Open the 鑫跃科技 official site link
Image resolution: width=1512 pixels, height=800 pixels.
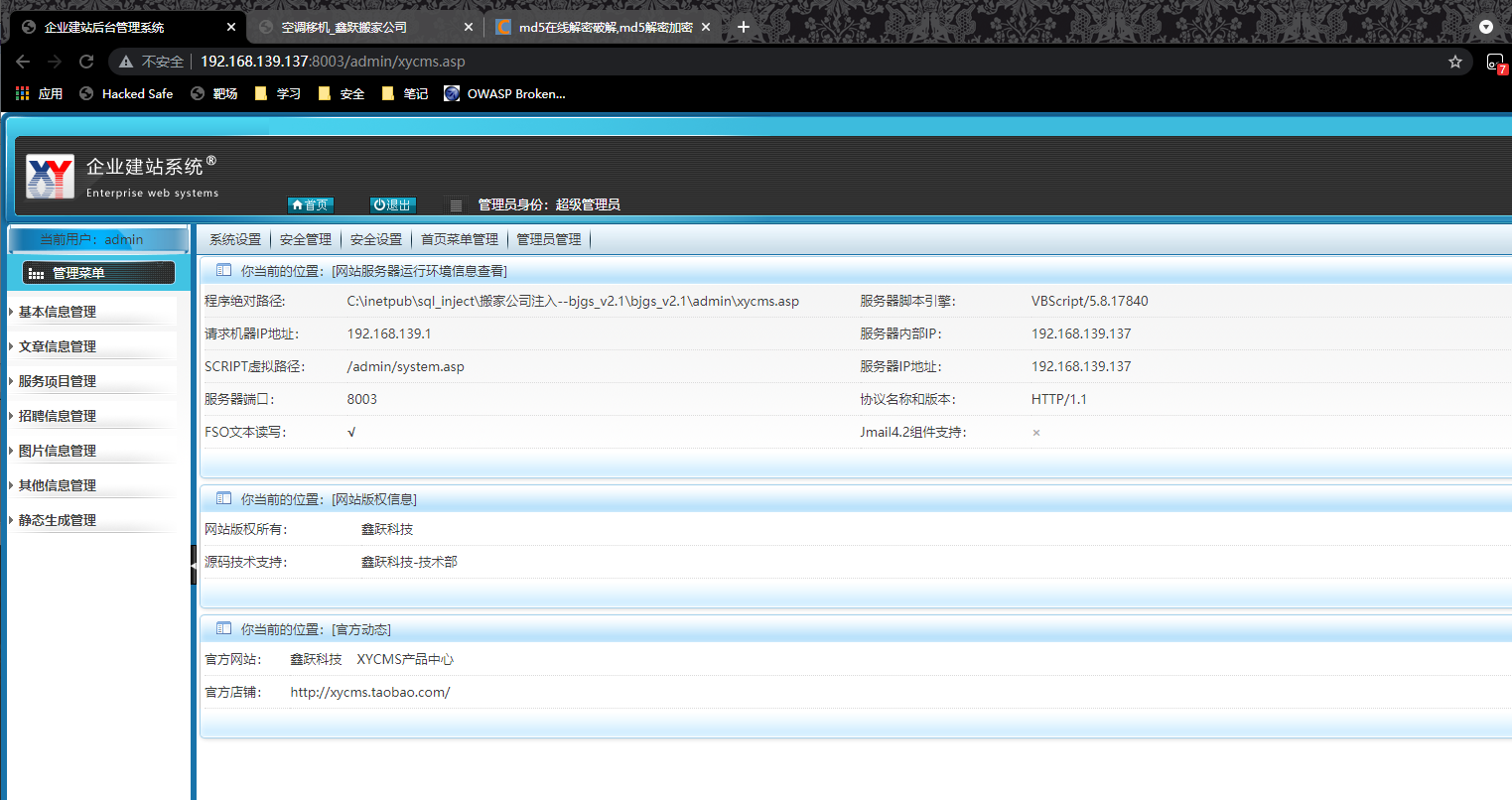point(316,659)
